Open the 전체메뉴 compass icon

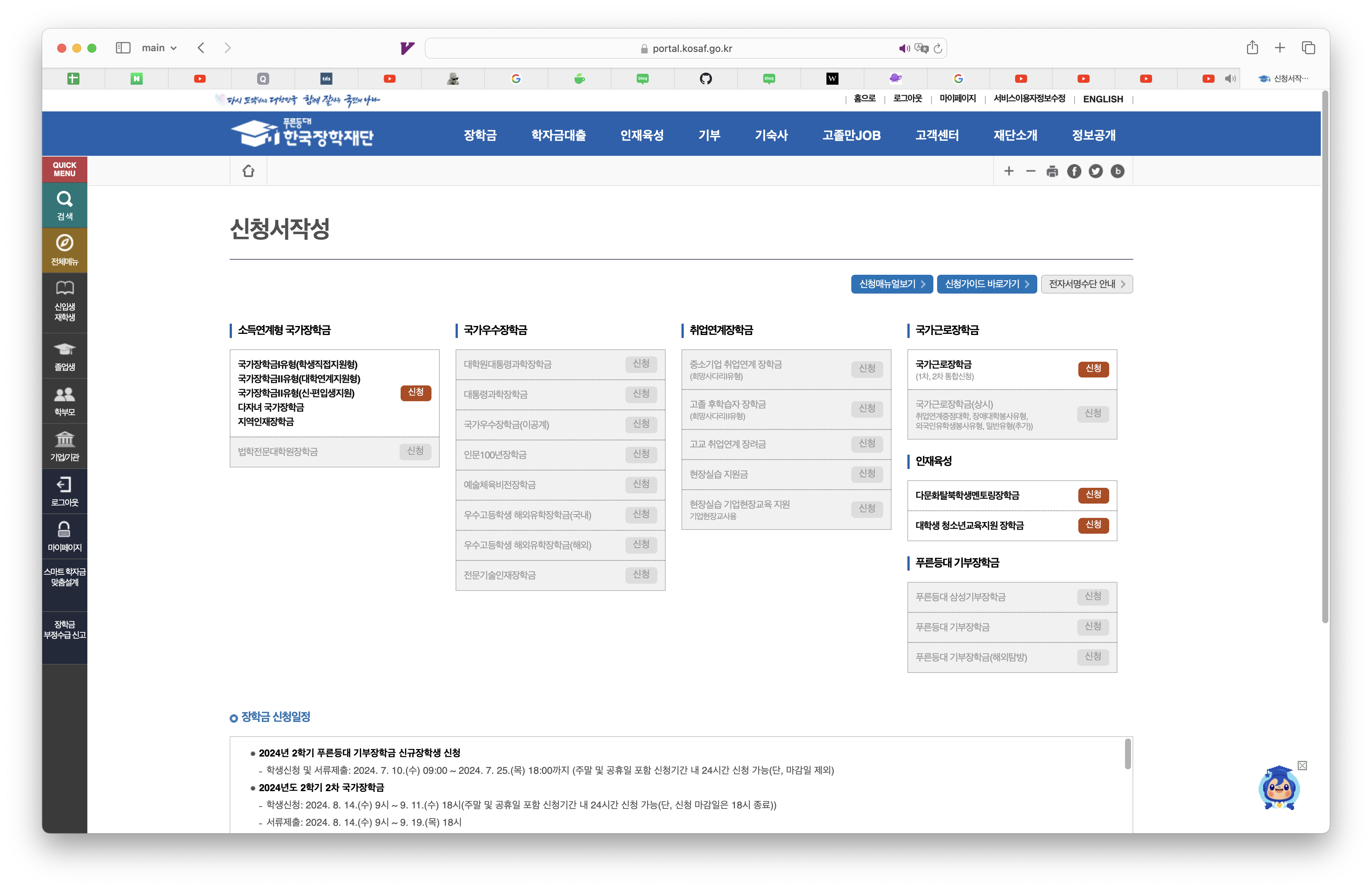coord(64,250)
